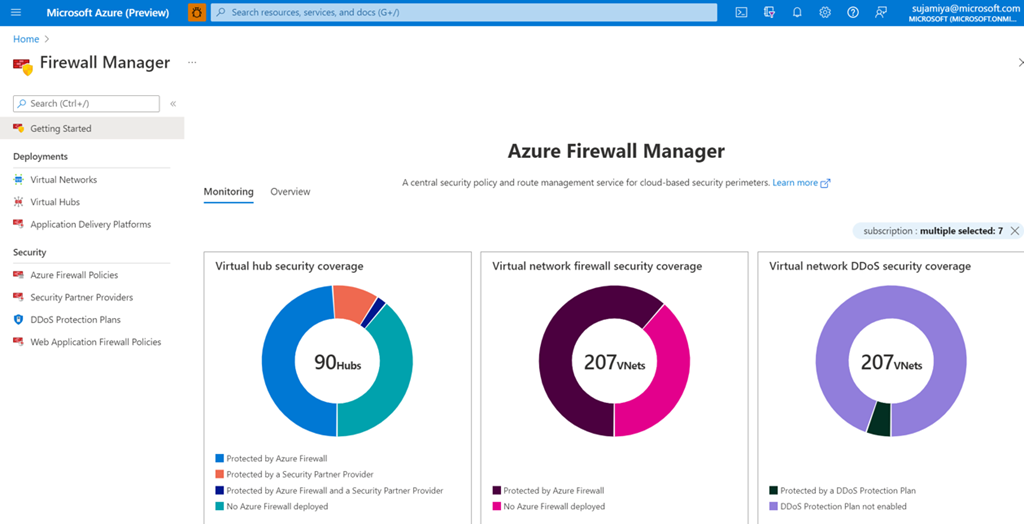
Task: Switch to the Overview tab
Action: coord(290,191)
